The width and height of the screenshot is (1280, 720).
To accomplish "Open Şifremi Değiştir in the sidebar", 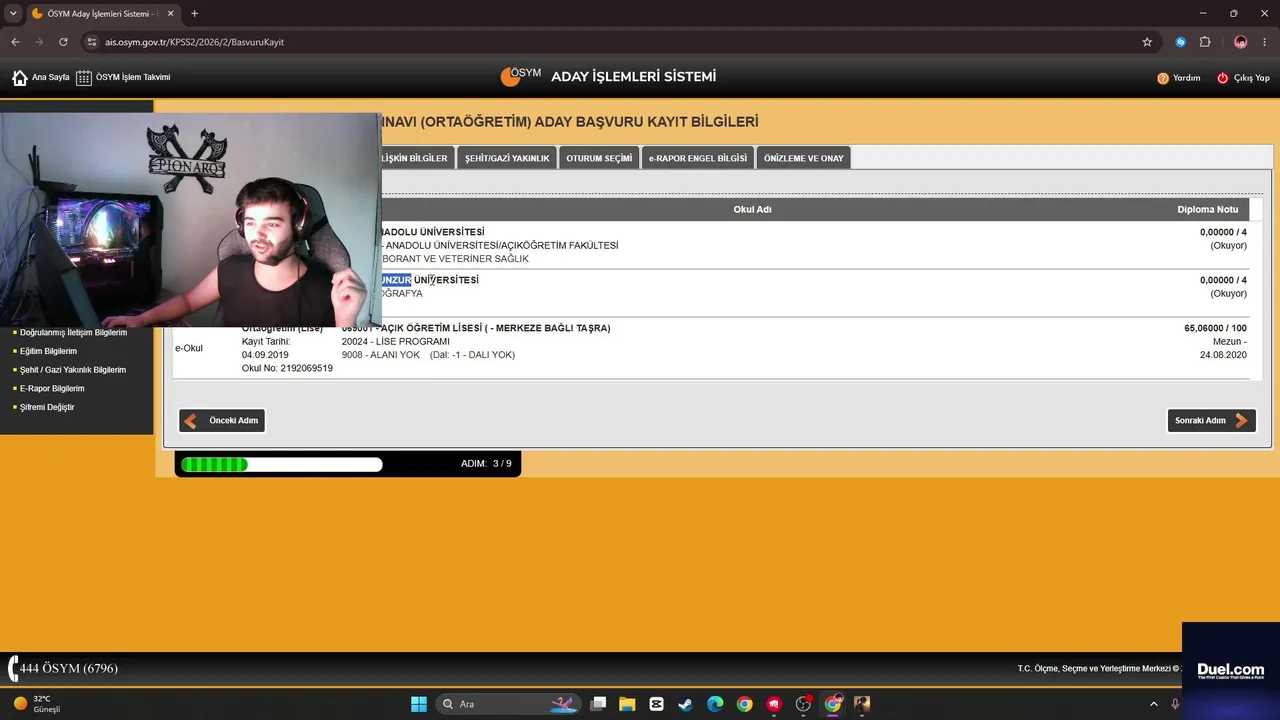I will coord(47,407).
